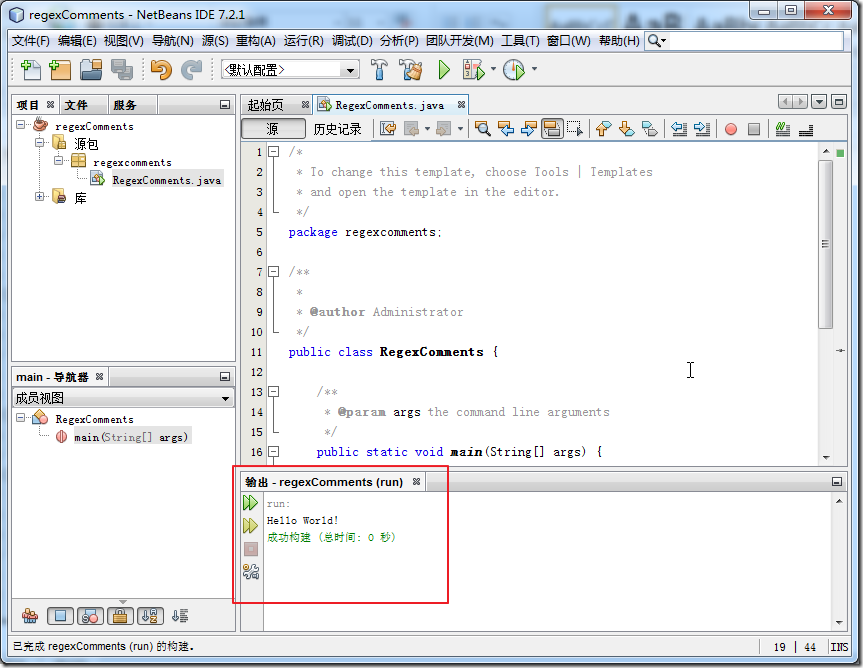Click the New Project toolbar icon
Viewport: 863px width, 668px height.
pos(60,70)
